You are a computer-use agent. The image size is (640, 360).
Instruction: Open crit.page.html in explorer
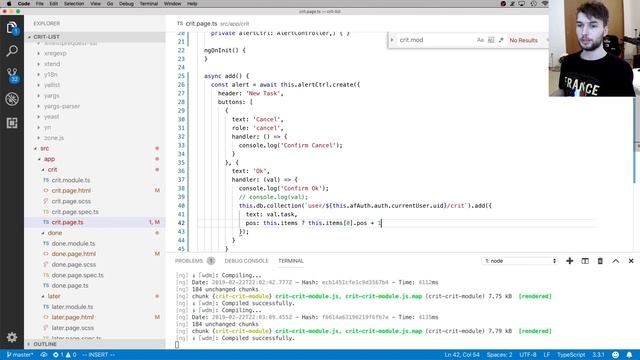(x=71, y=191)
